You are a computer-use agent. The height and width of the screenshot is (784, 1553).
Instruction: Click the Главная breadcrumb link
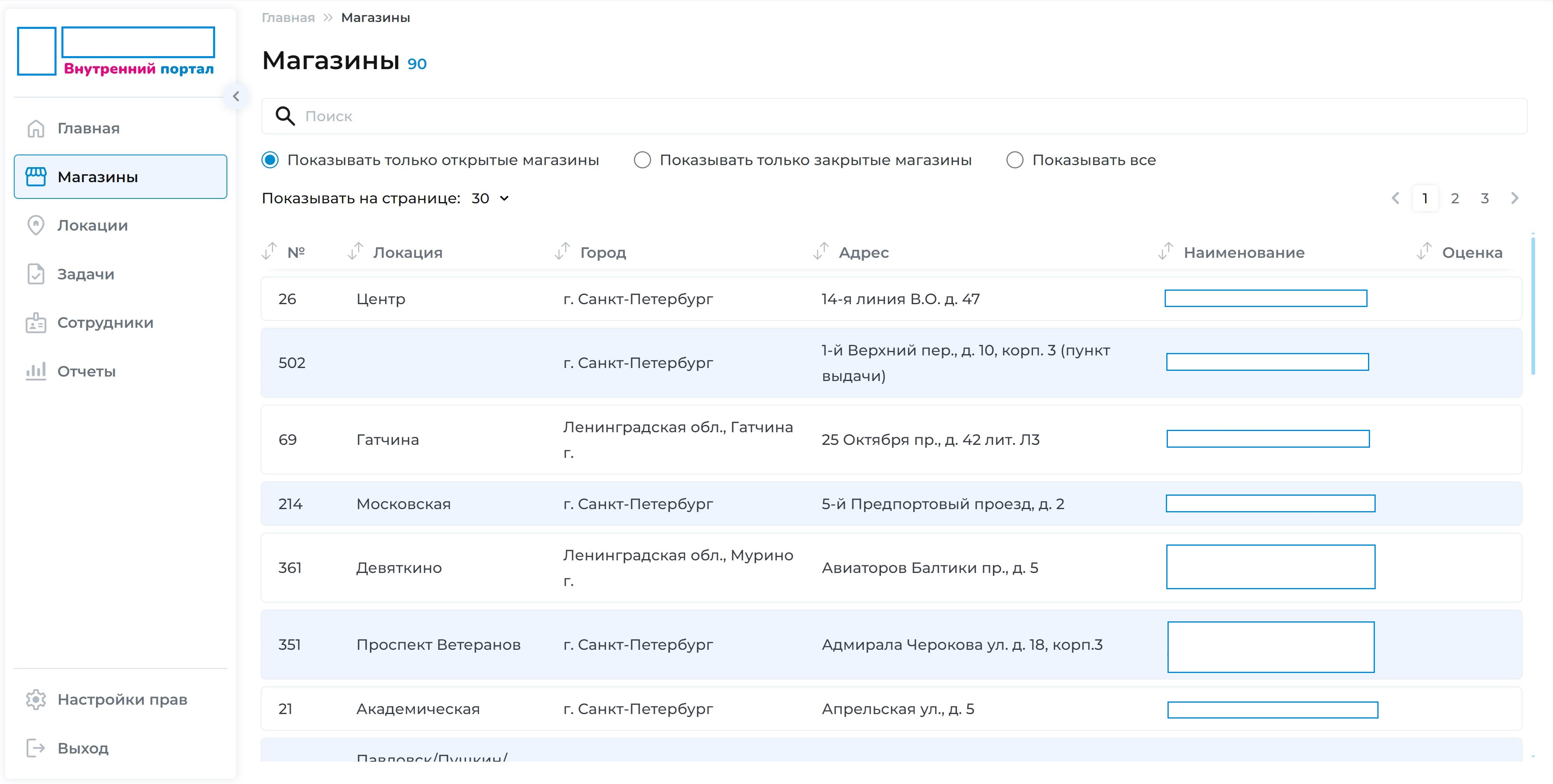click(288, 17)
